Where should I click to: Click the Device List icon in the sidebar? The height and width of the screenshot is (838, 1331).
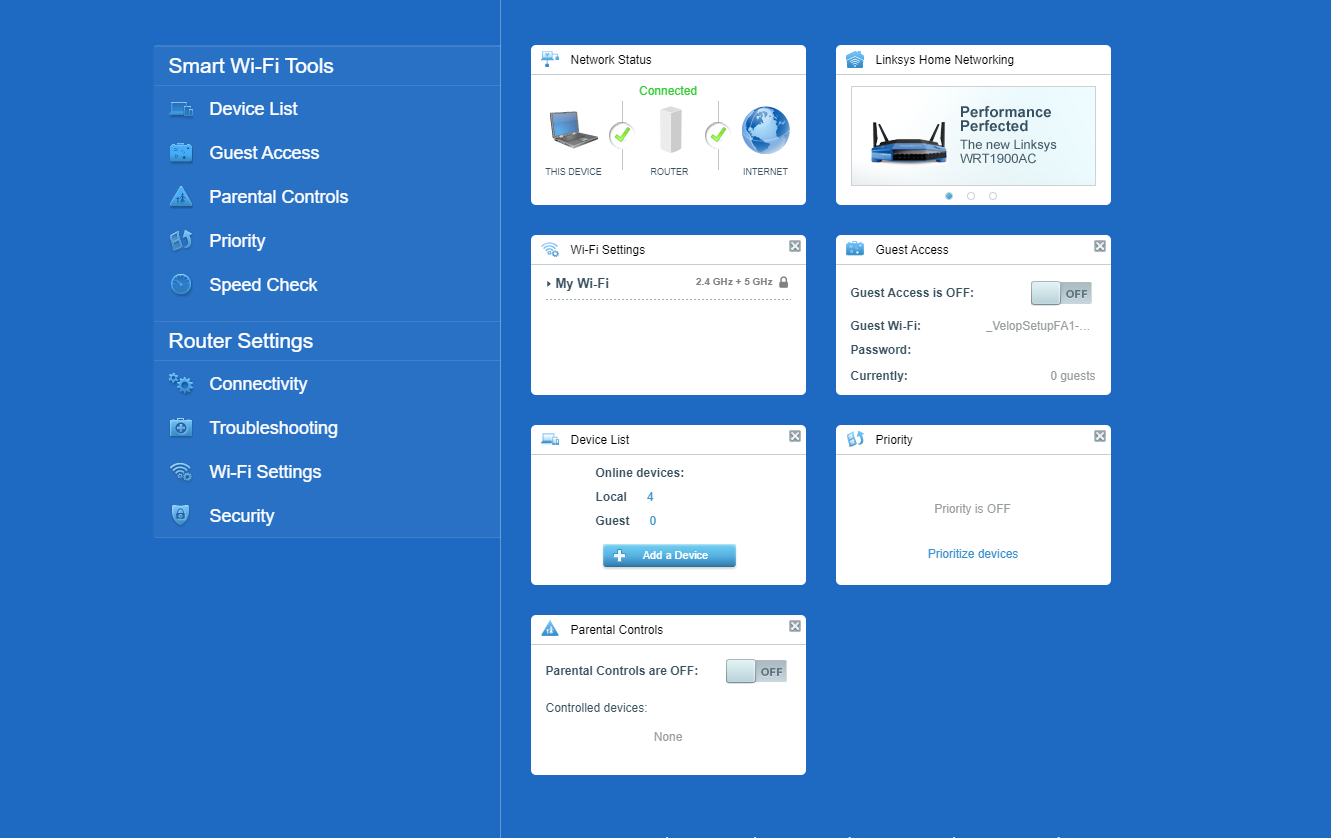coord(181,107)
